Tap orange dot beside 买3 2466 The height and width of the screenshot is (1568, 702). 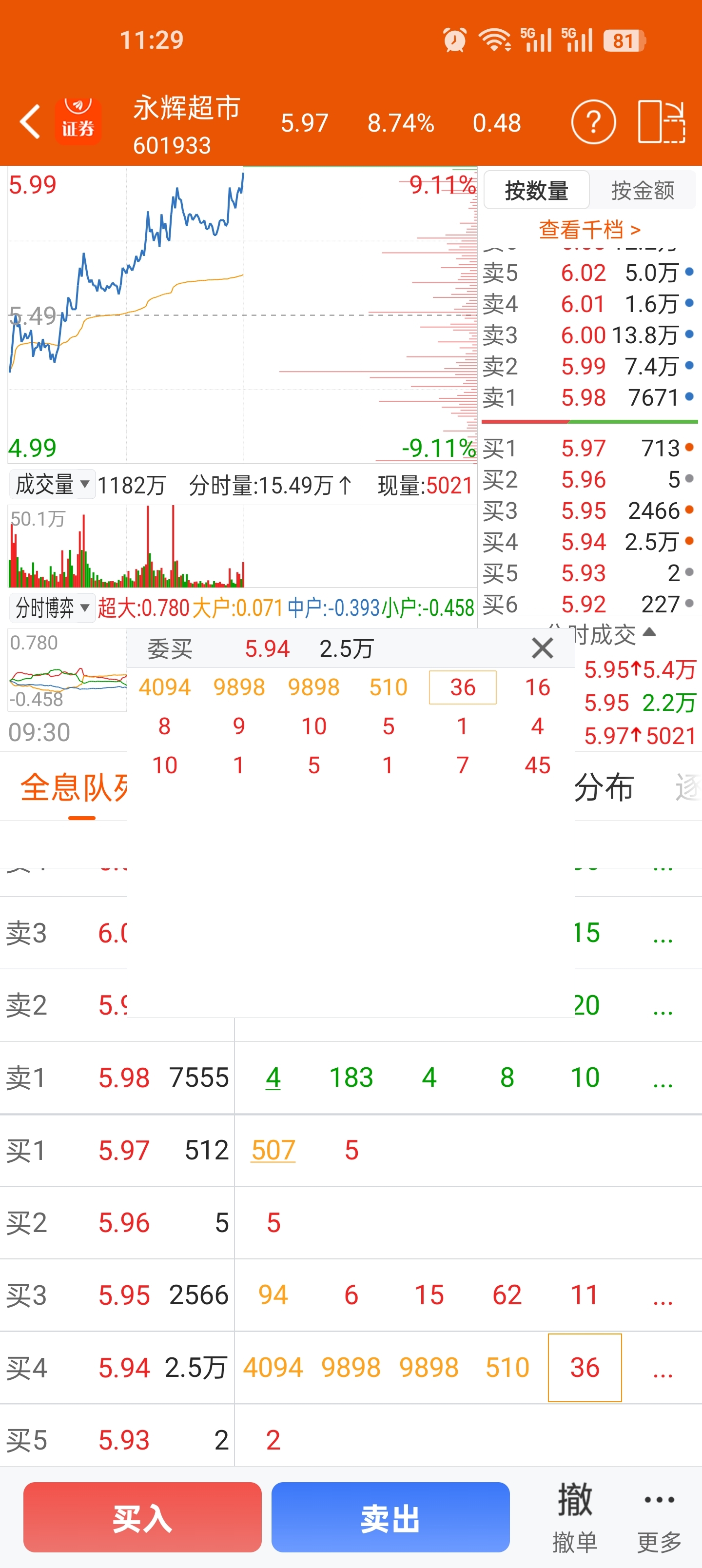(689, 510)
